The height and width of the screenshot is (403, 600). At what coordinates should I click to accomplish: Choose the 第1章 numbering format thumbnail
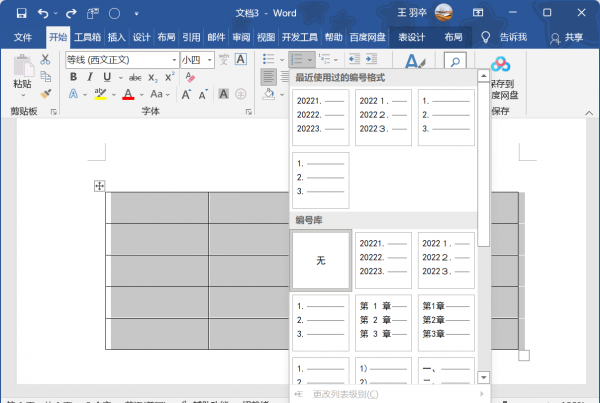tap(384, 320)
